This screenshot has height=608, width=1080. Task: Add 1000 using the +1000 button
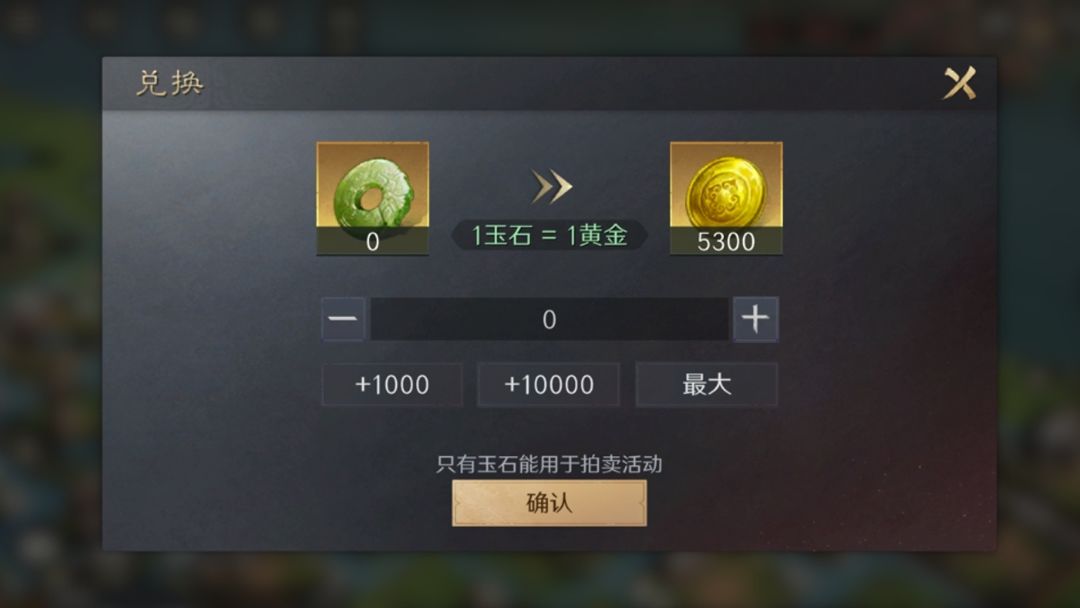point(392,384)
